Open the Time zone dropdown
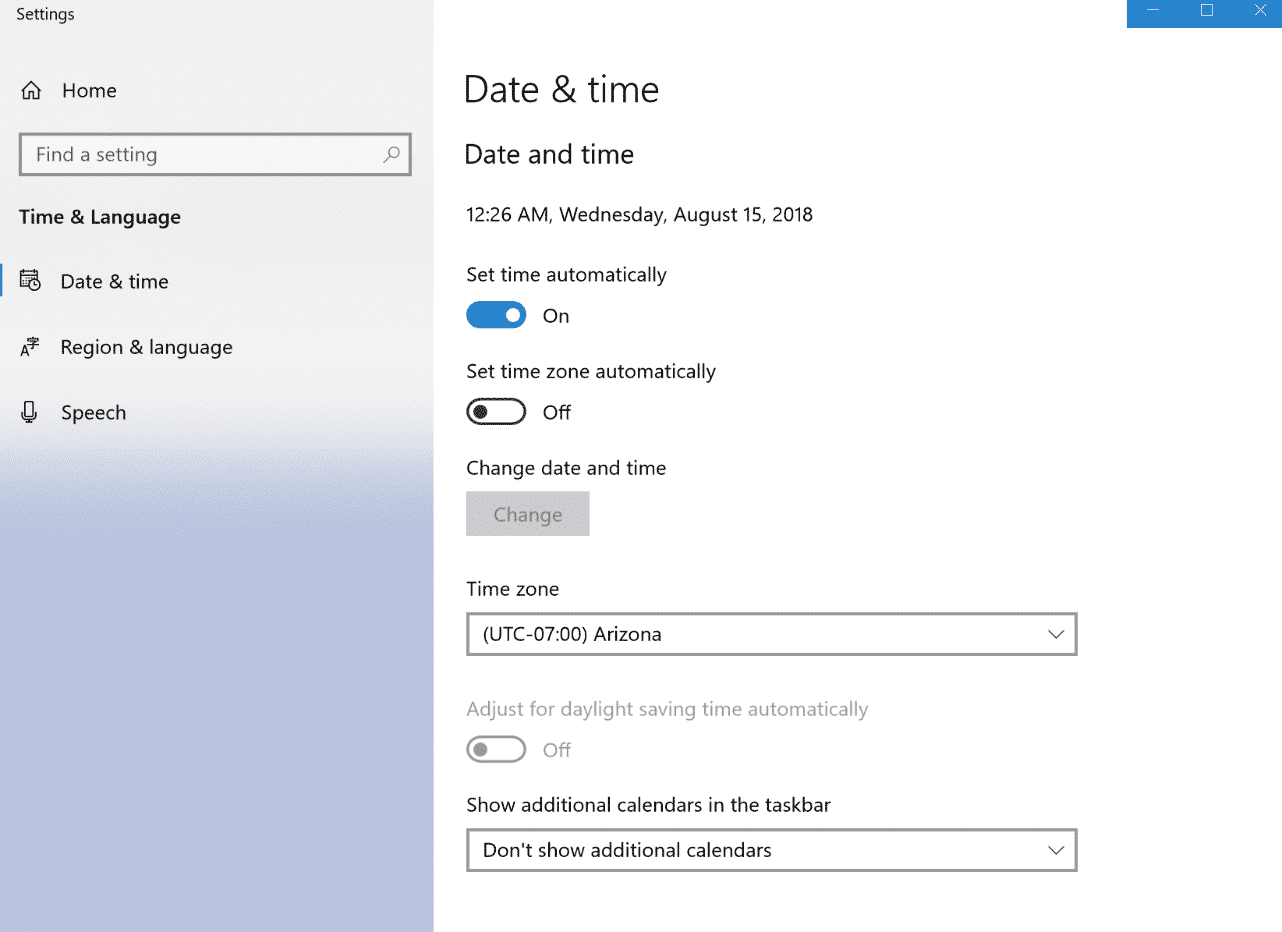This screenshot has height=932, width=1282. tap(771, 634)
